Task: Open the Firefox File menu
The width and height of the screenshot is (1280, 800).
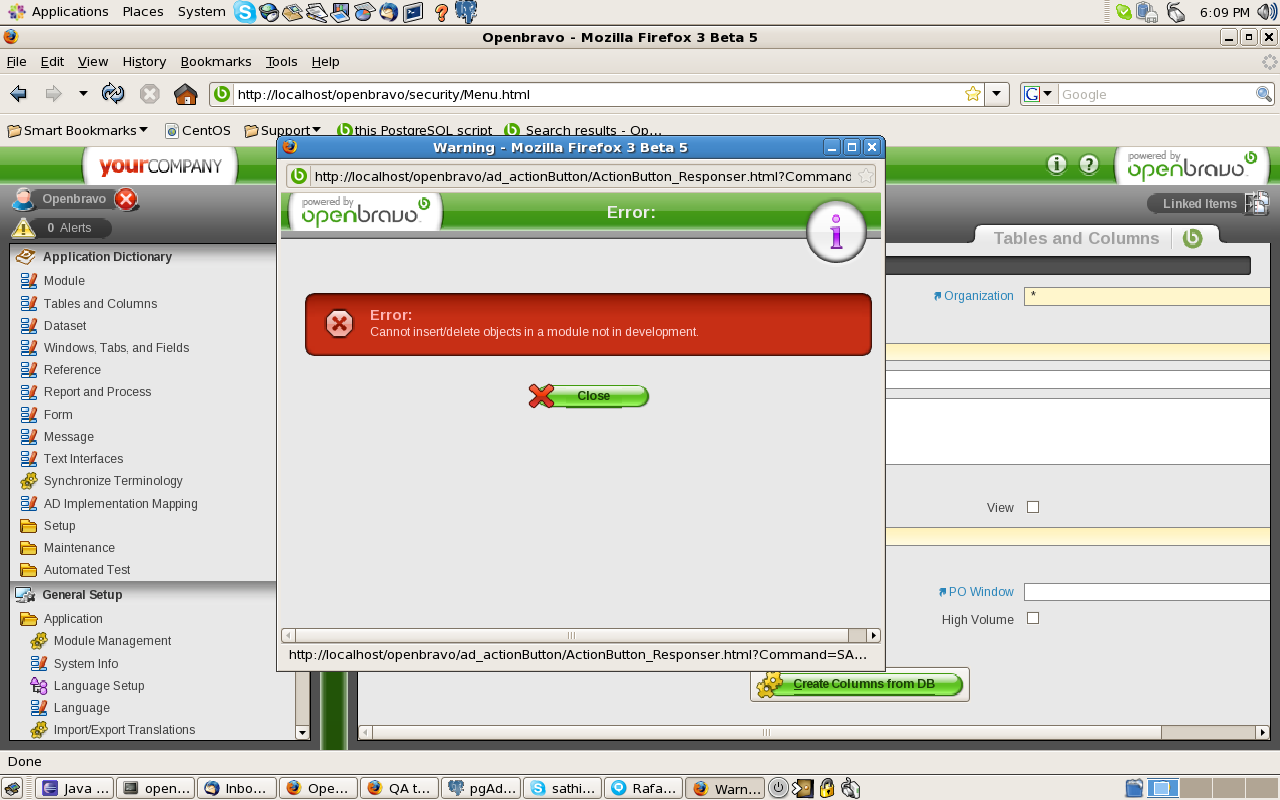Action: click(x=16, y=61)
